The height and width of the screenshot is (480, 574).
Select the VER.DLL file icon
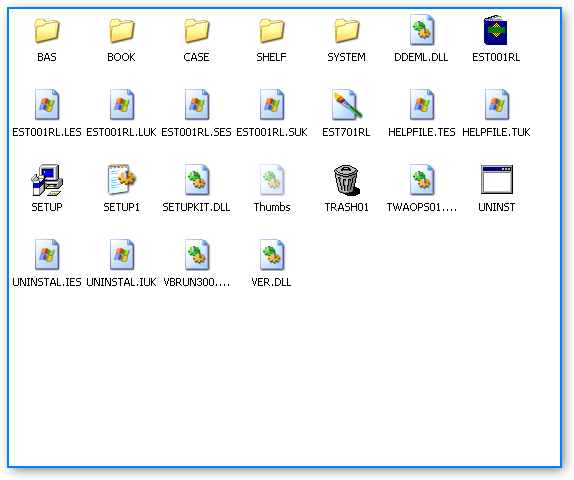272,254
